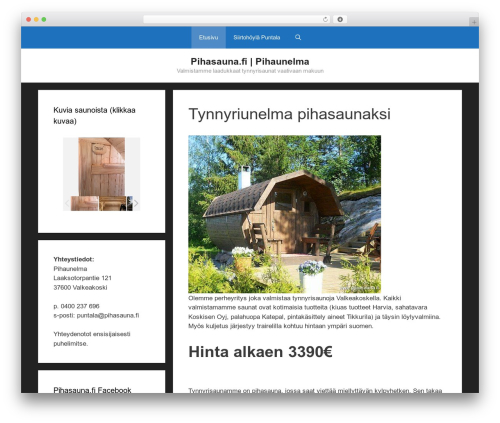Click the Hinta alkaen 3390€ heading
Viewport: 500px width, 423px height.
pyautogui.click(x=260, y=352)
